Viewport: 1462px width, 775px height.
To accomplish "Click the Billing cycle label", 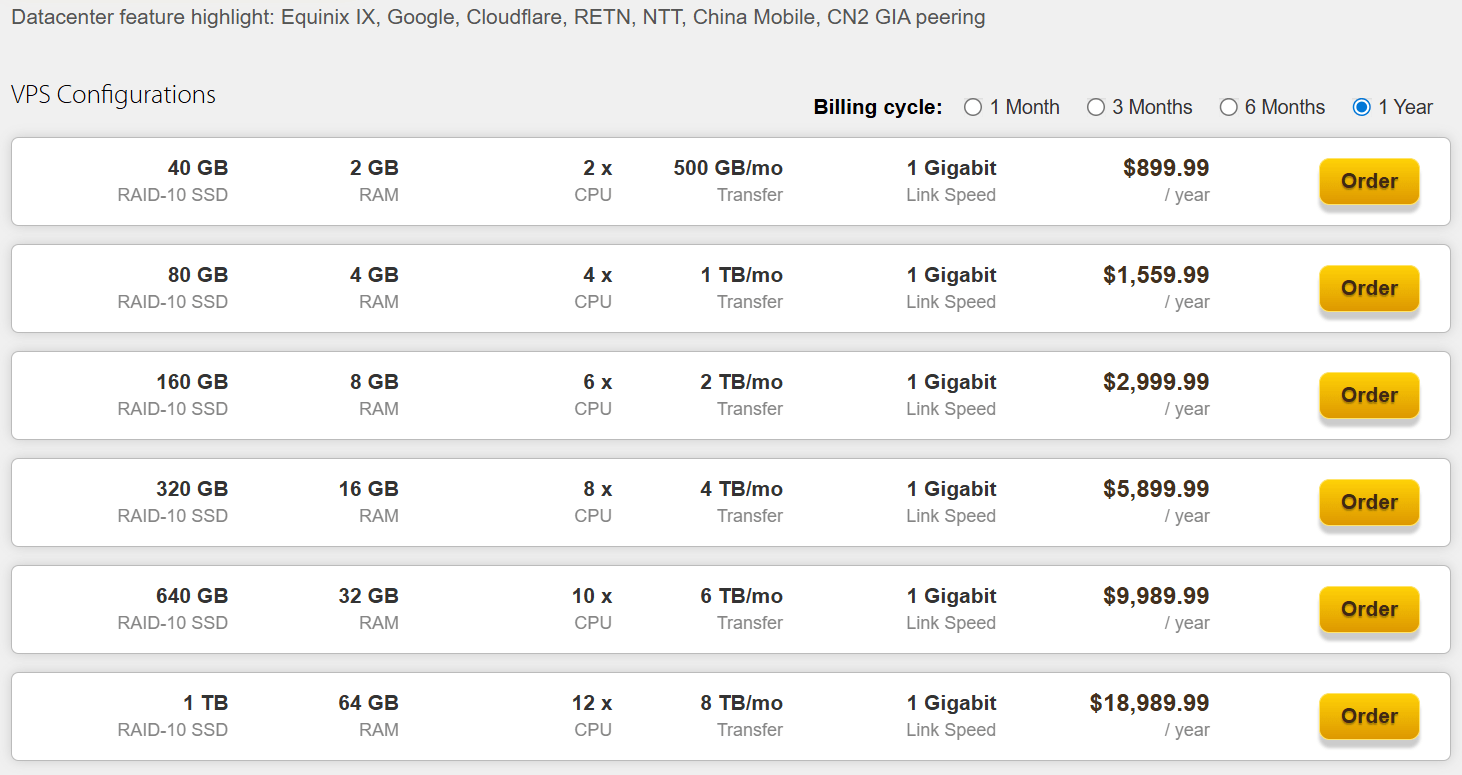I will pyautogui.click(x=878, y=107).
